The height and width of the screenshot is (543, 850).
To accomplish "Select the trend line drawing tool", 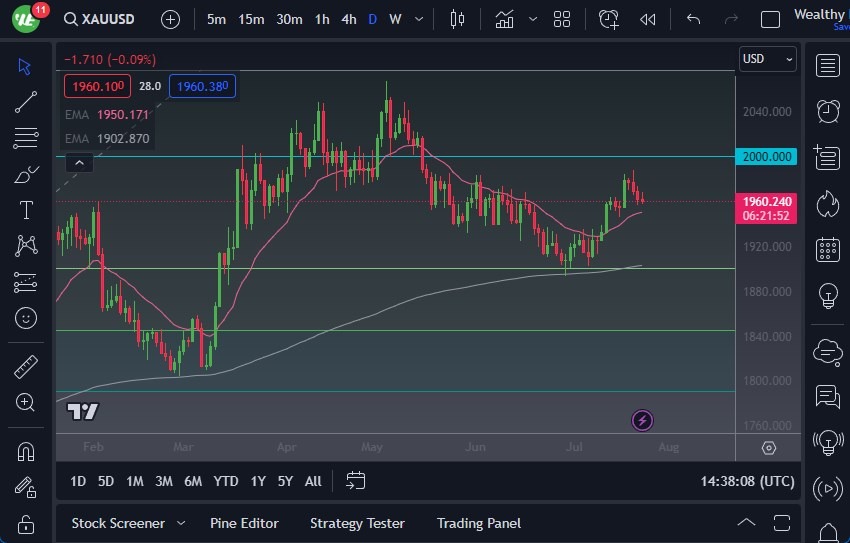I will pos(26,102).
